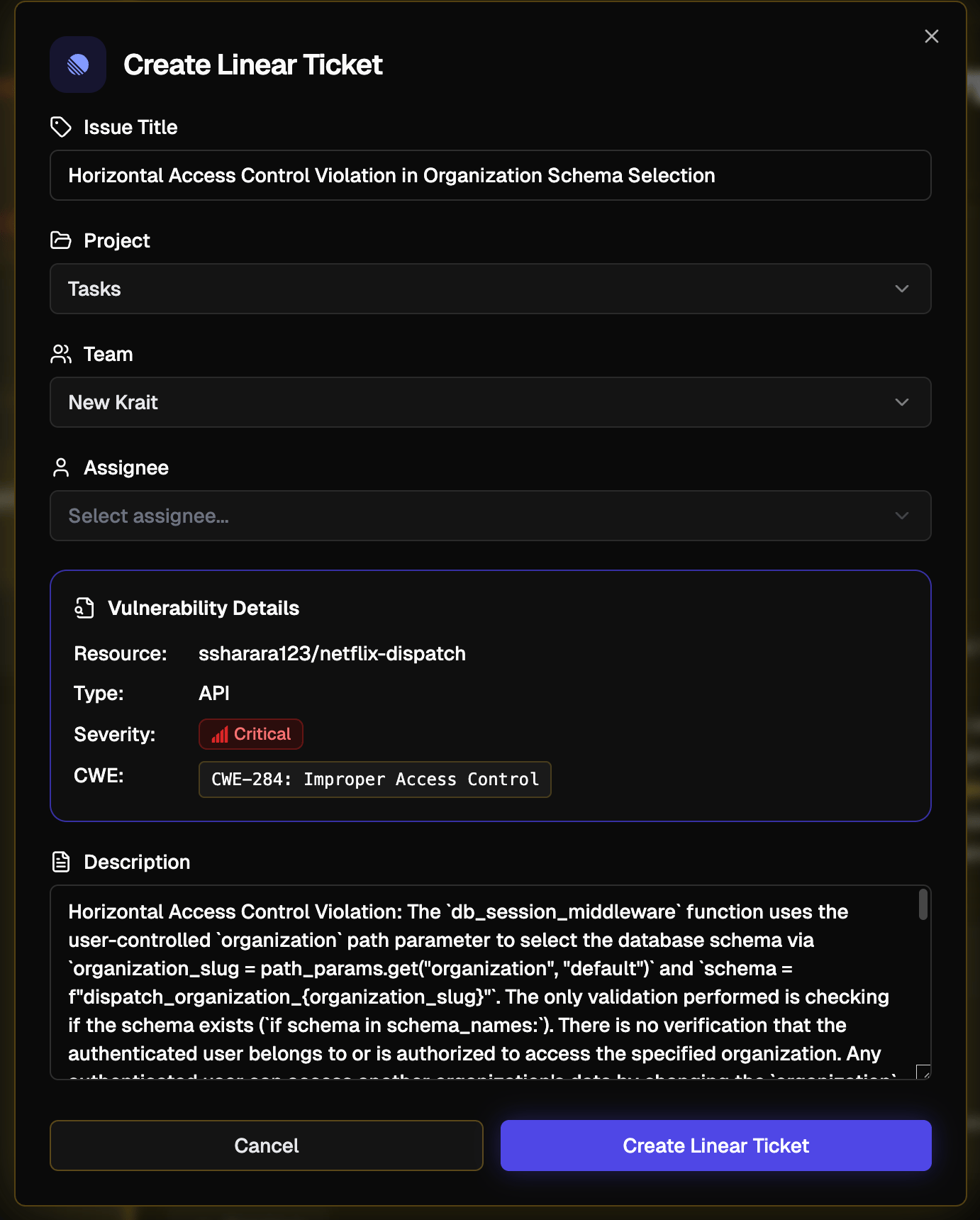Click the Type: label
This screenshot has width=980, height=1220.
pyautogui.click(x=99, y=693)
